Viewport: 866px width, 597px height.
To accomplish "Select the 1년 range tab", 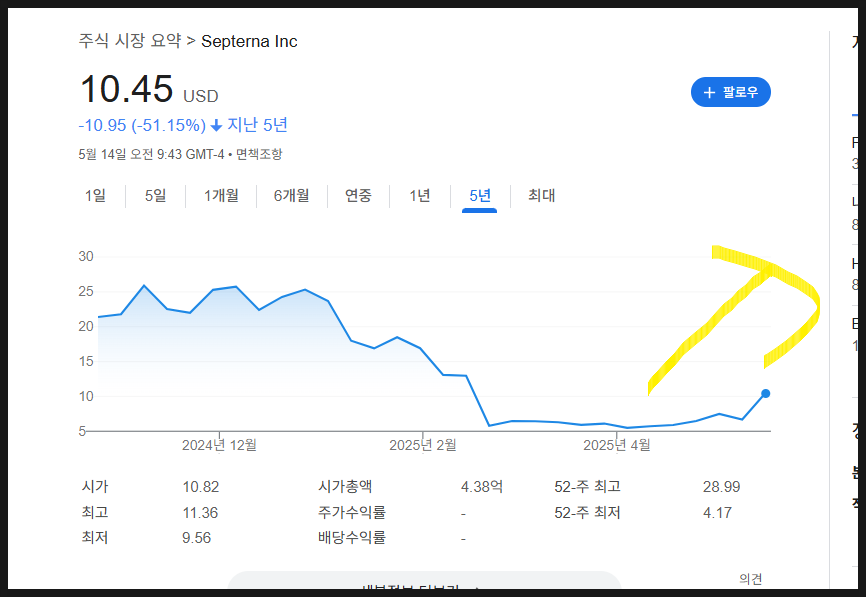I will pyautogui.click(x=420, y=196).
